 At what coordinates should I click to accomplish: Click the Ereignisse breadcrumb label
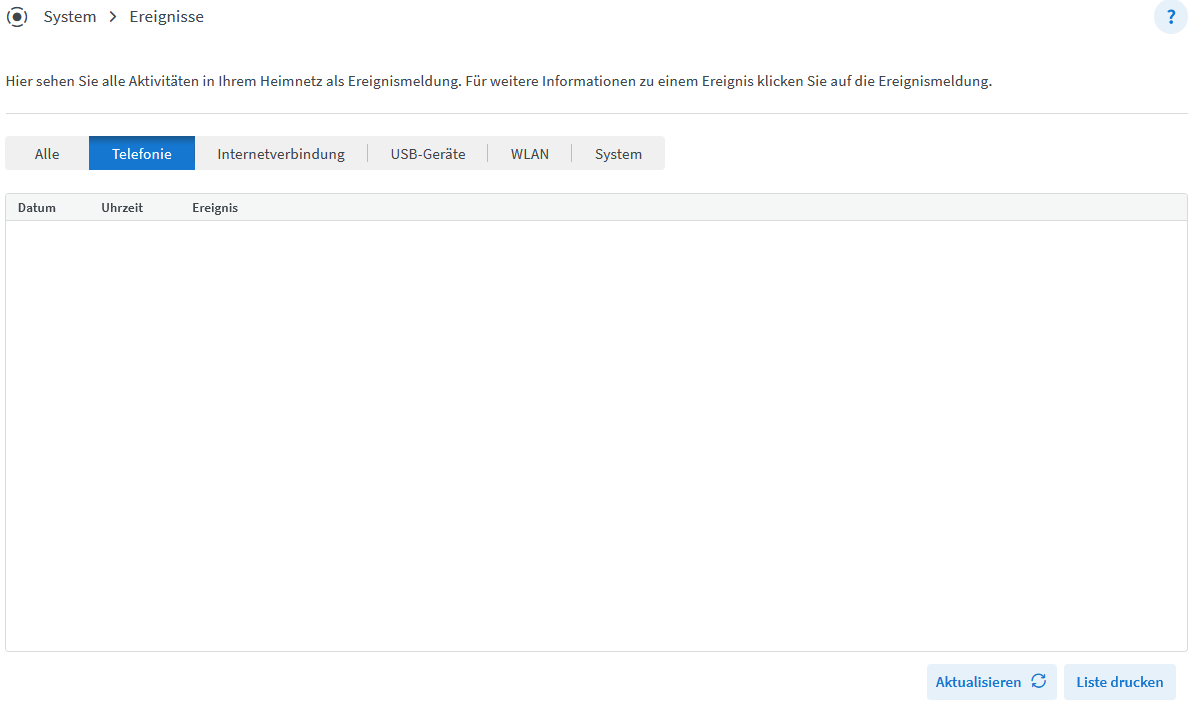tap(166, 17)
